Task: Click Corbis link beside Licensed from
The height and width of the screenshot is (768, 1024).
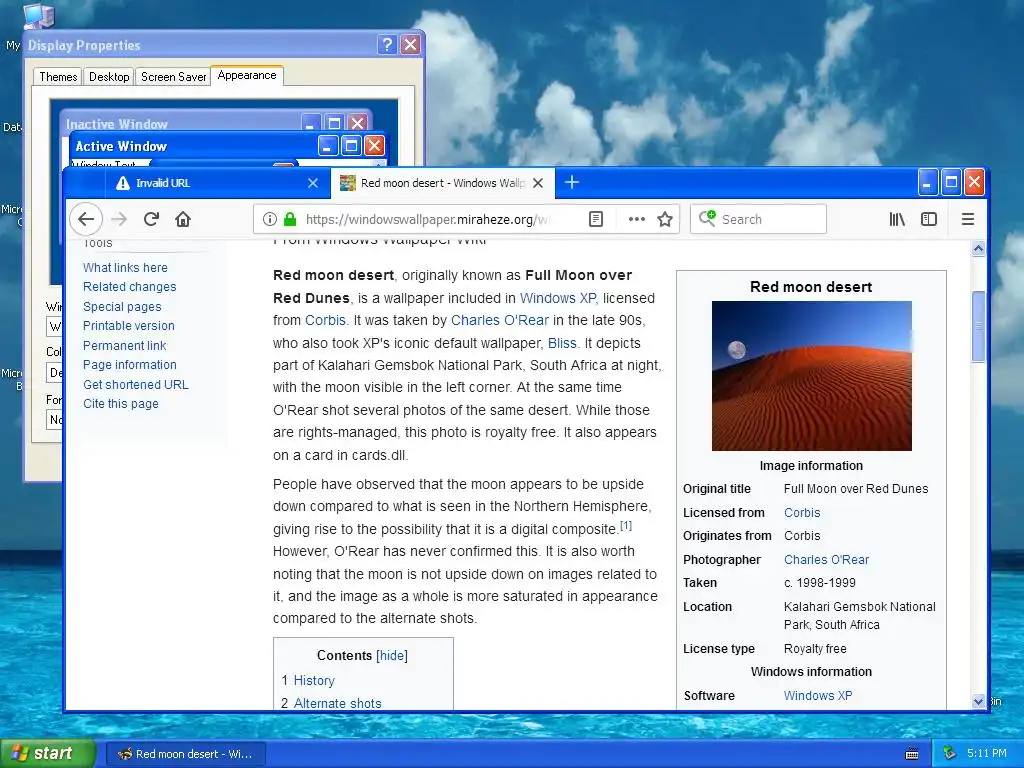Action: pyautogui.click(x=802, y=513)
